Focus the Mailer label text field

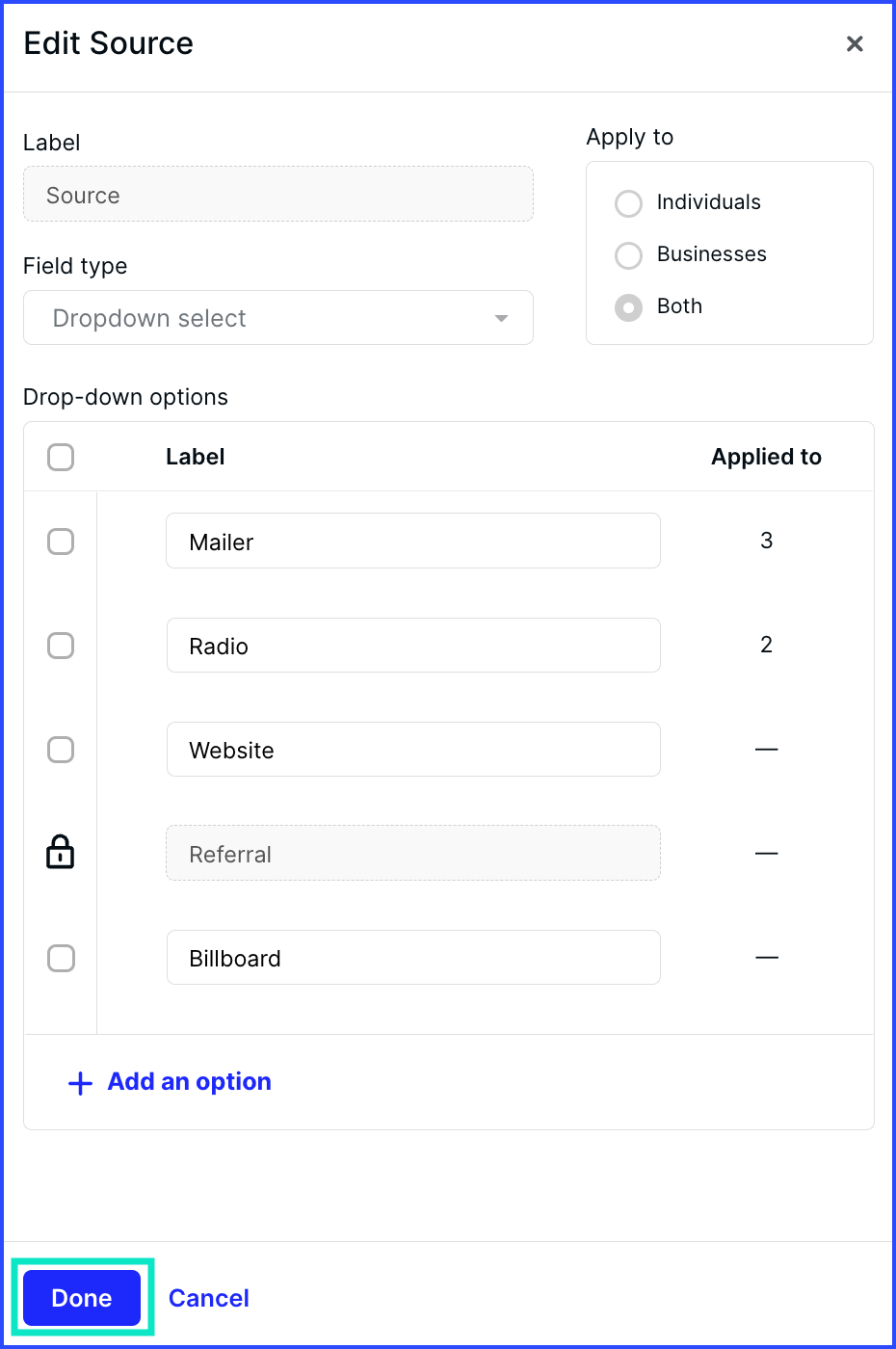point(413,541)
